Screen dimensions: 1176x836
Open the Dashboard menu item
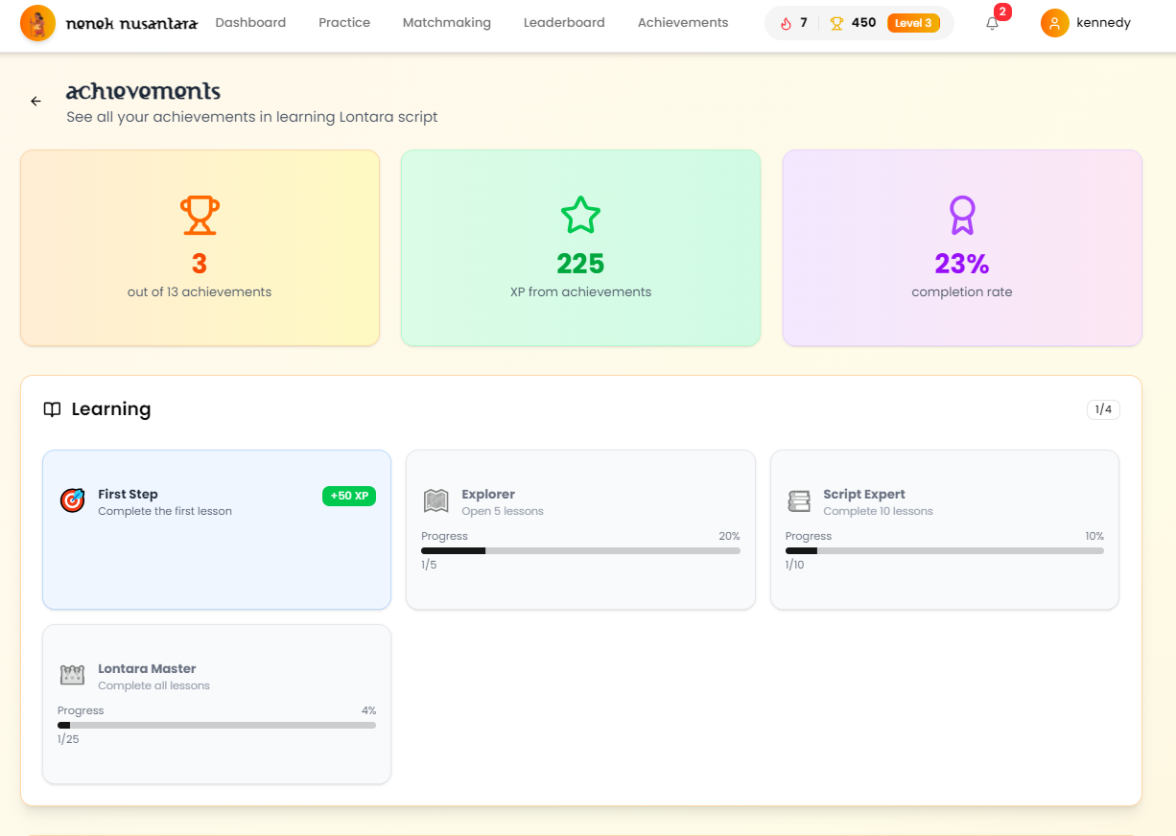click(x=250, y=22)
